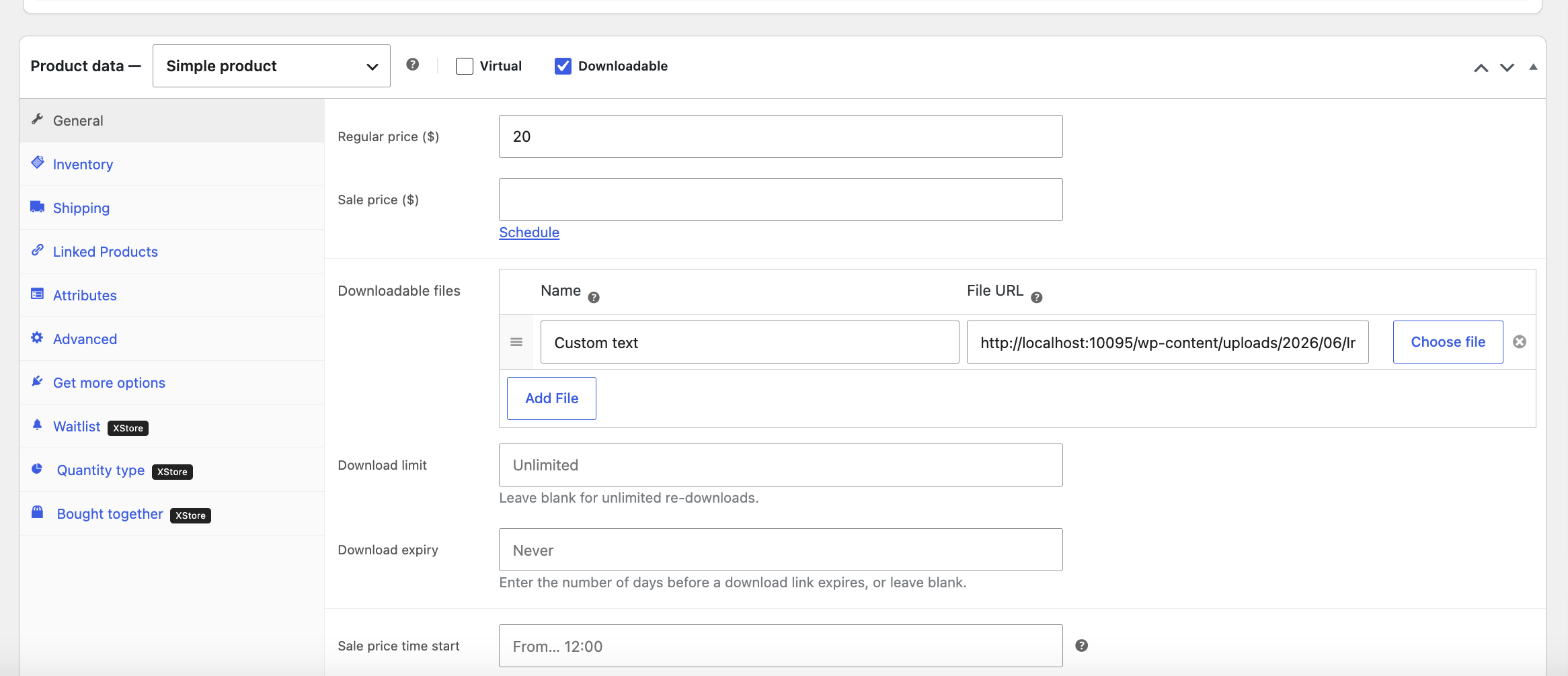
Task: Click the File URL help tooltip icon
Action: tap(1037, 298)
